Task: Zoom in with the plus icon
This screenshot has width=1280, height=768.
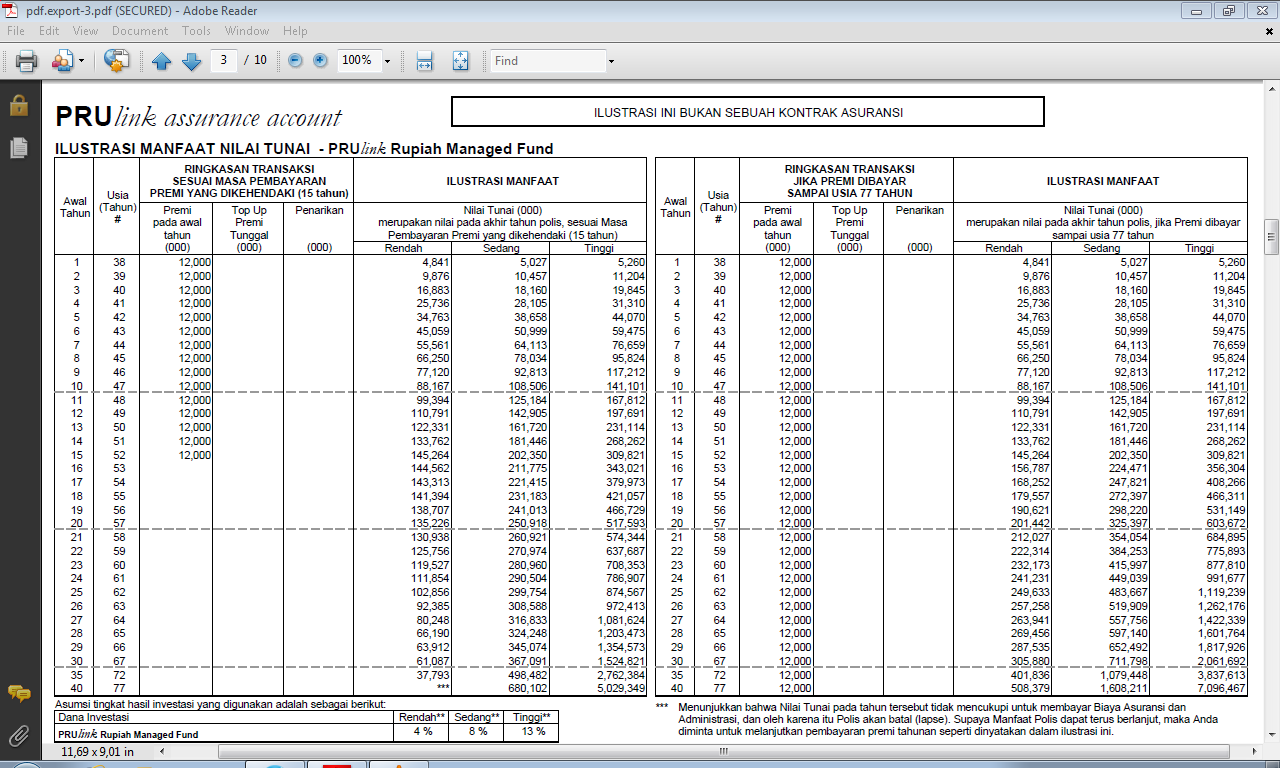Action: [320, 60]
